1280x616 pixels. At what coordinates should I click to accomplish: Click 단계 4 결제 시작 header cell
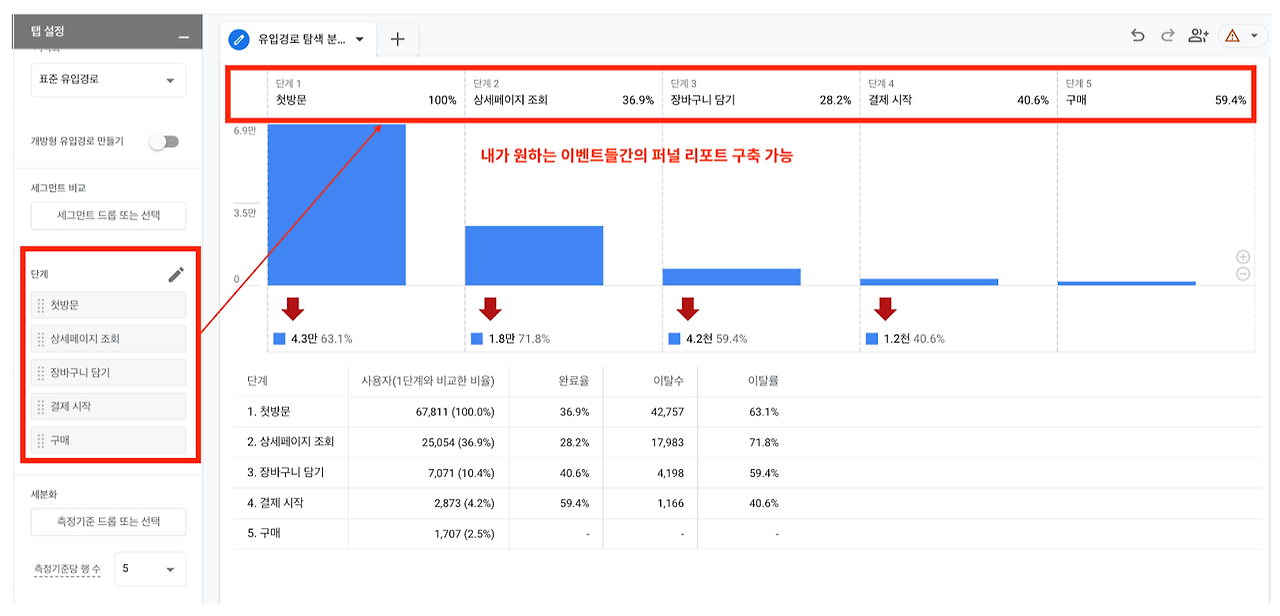click(958, 93)
